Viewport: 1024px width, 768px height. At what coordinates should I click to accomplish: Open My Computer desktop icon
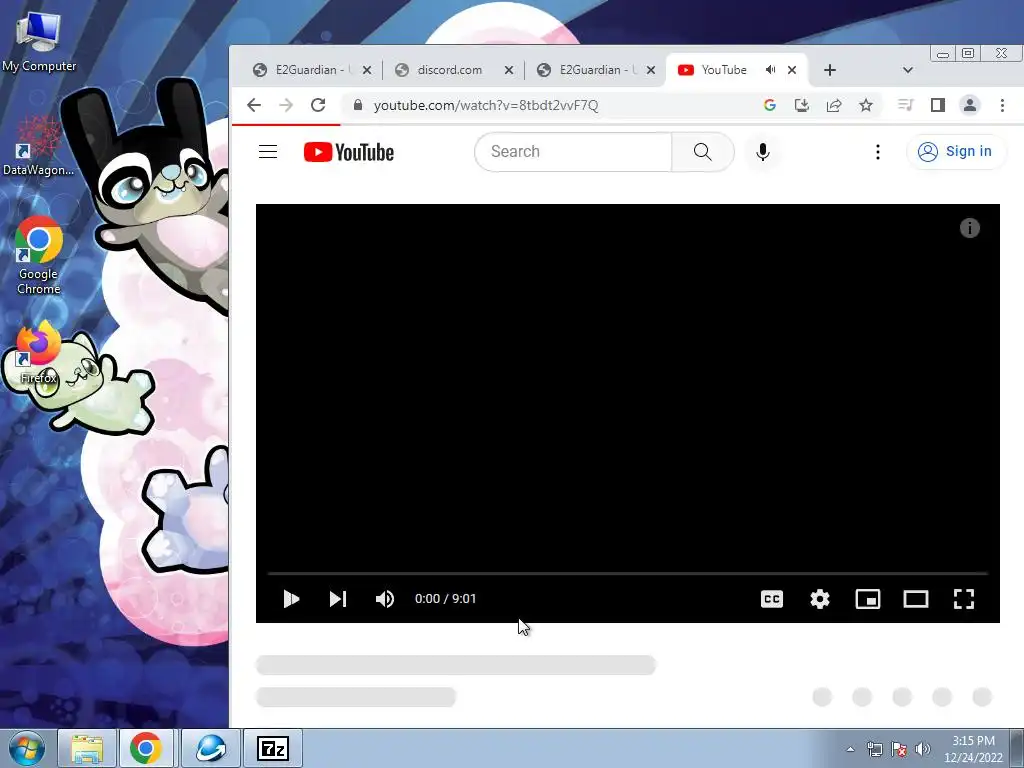(39, 42)
